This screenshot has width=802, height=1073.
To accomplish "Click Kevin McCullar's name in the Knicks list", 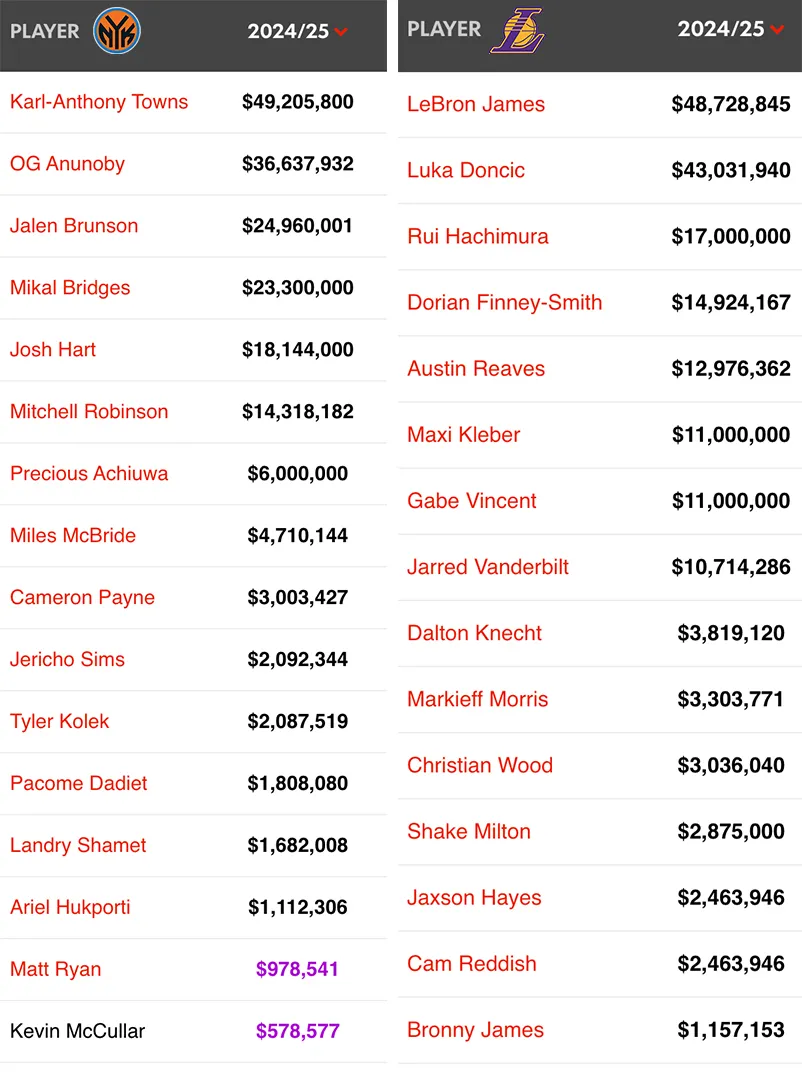I will [x=77, y=1031].
